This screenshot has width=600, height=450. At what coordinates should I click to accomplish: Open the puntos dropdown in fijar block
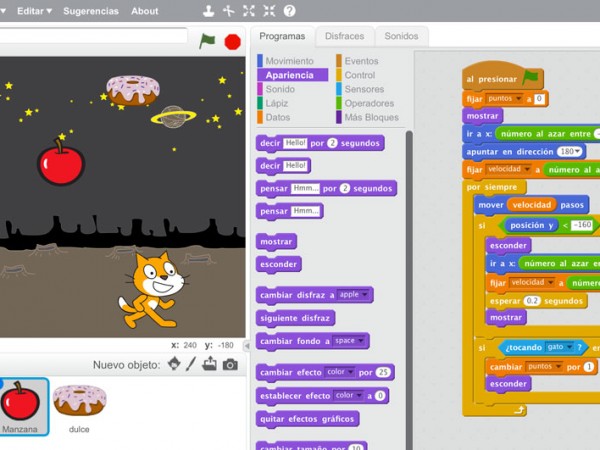coord(504,99)
